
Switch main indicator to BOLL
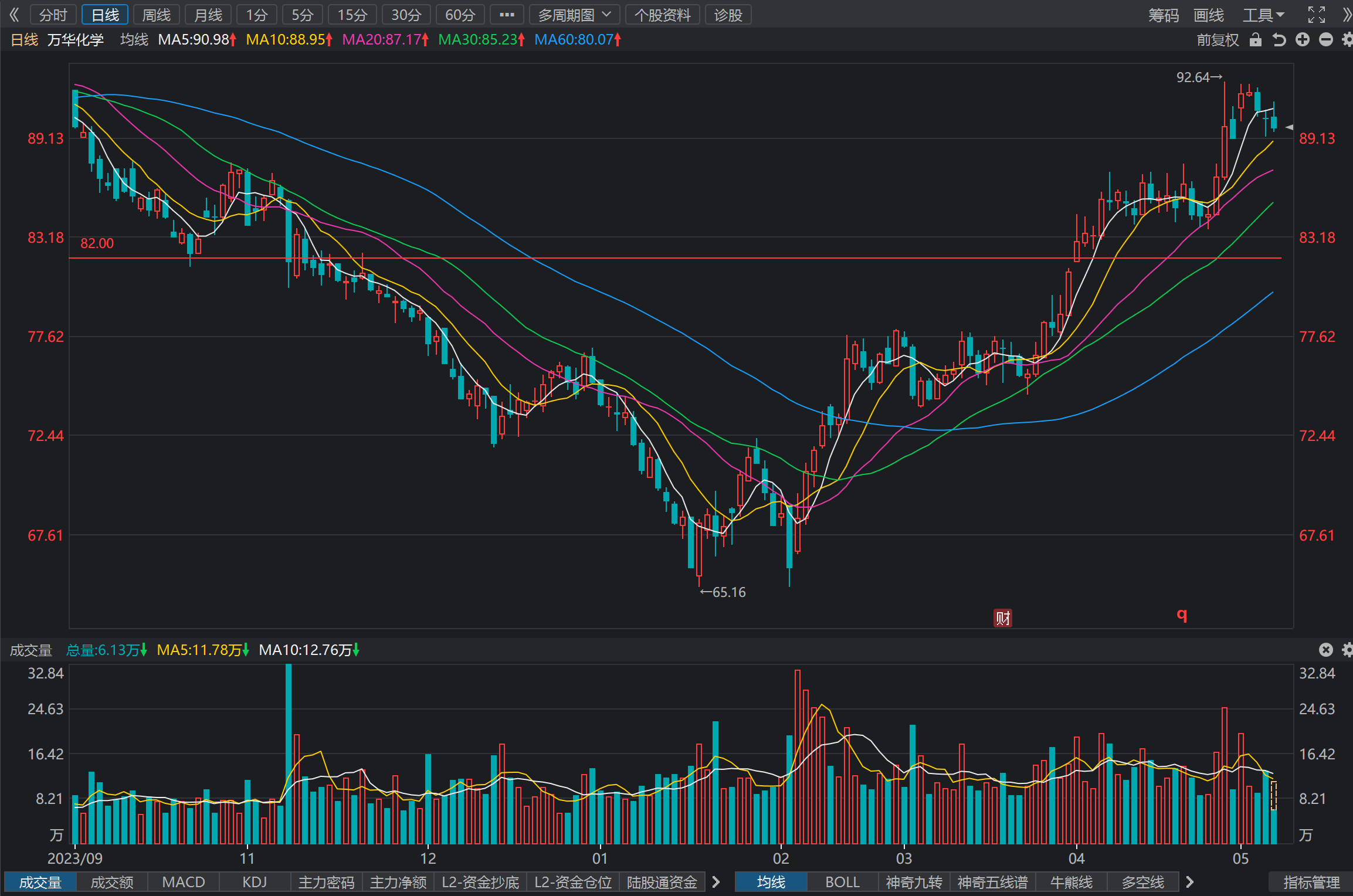pyautogui.click(x=843, y=882)
